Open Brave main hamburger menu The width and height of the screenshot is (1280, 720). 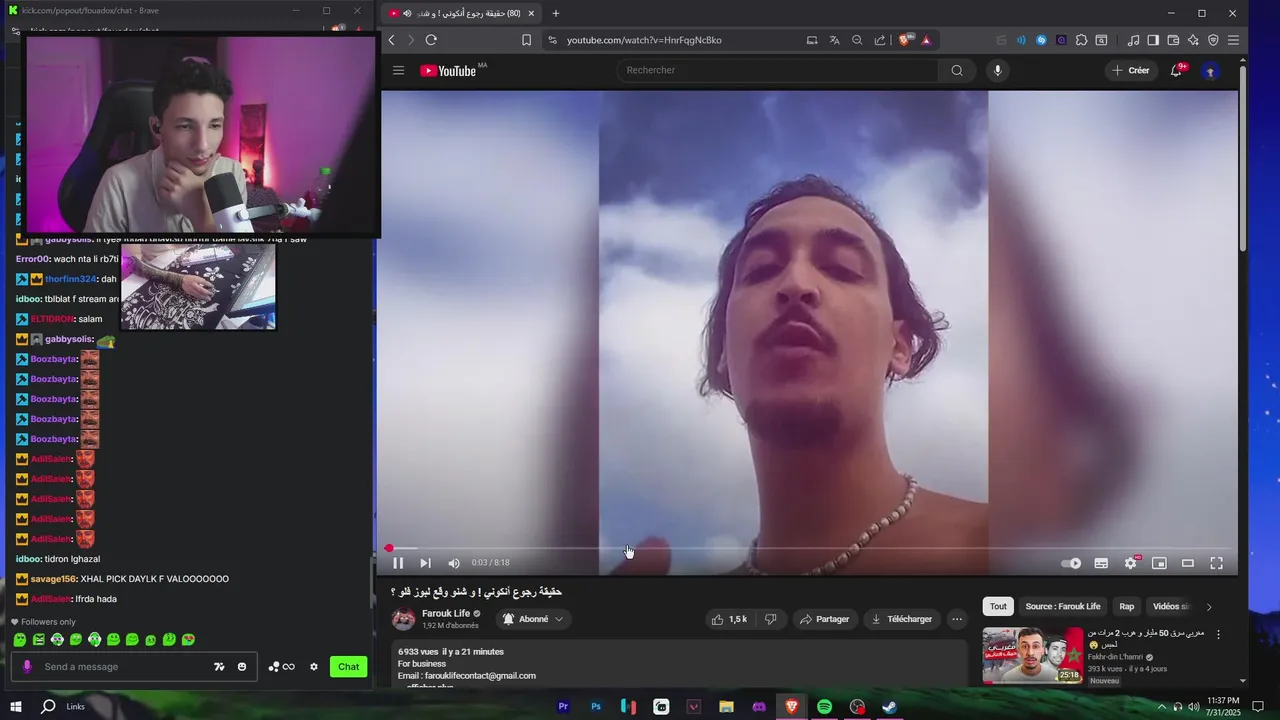tap(1233, 40)
